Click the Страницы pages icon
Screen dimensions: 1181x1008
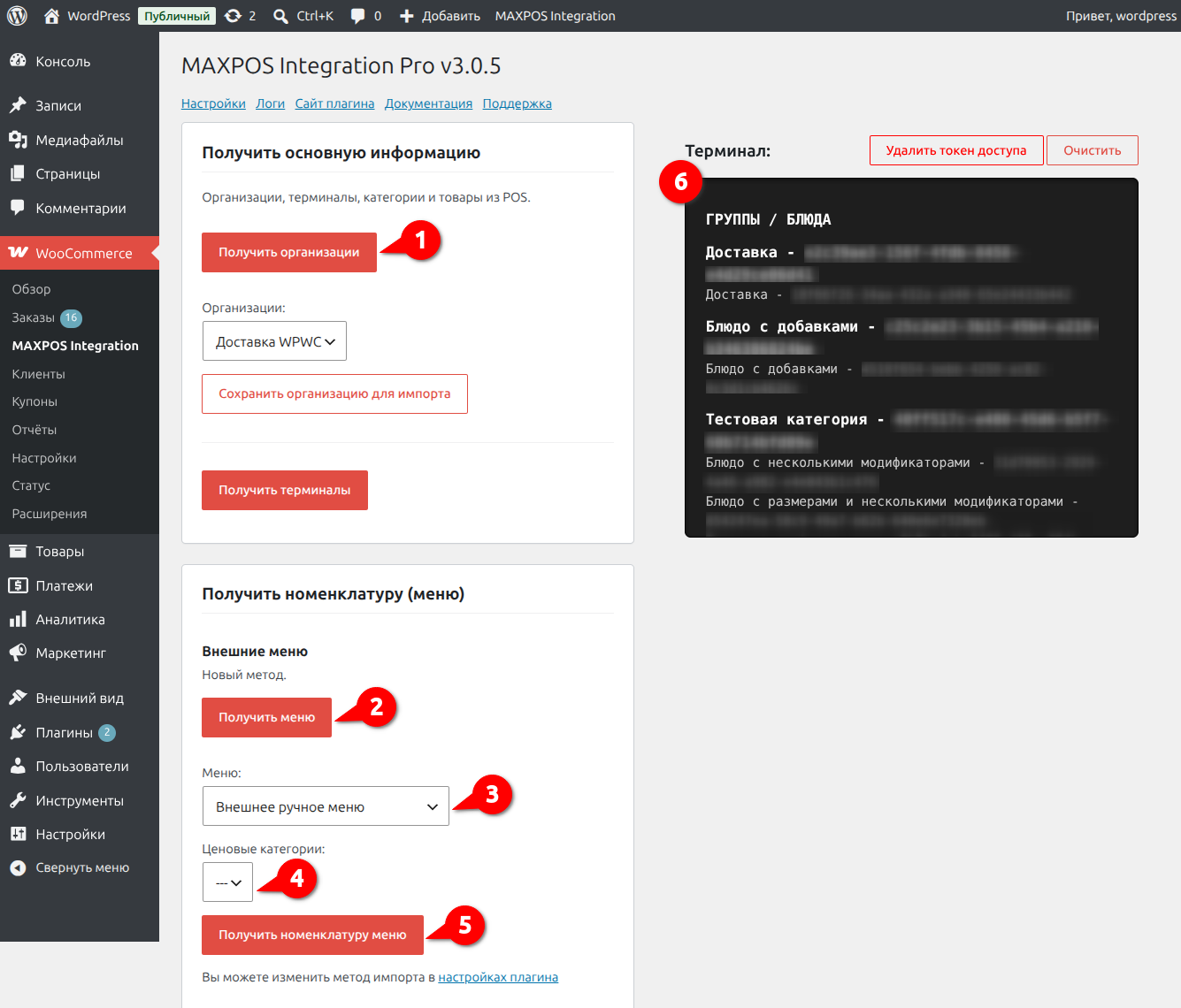click(18, 173)
